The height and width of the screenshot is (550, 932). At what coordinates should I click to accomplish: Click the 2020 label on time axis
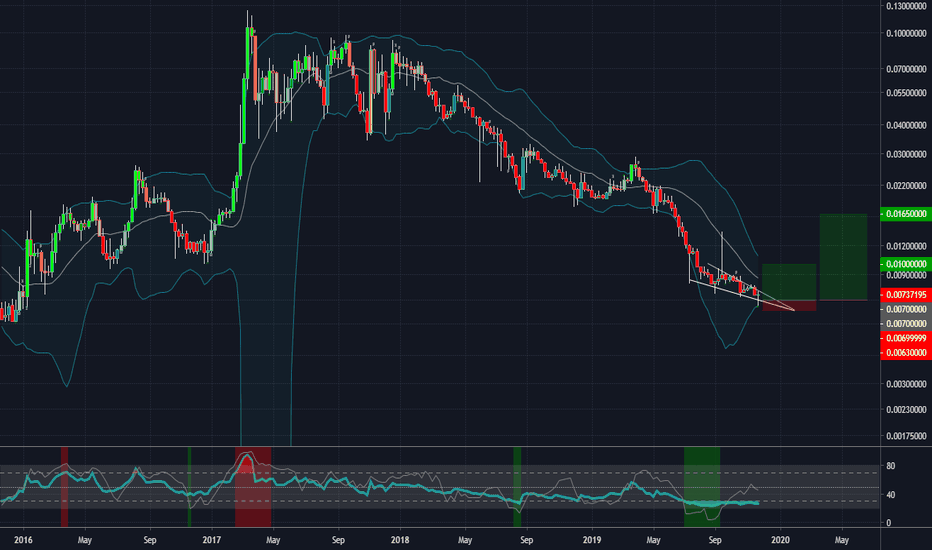(780, 540)
